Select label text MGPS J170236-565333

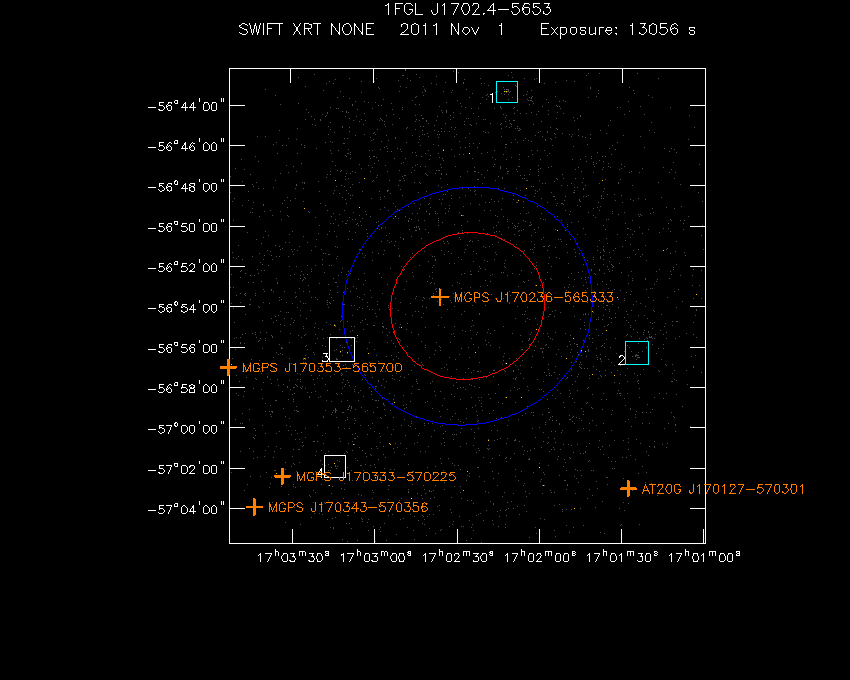(534, 298)
